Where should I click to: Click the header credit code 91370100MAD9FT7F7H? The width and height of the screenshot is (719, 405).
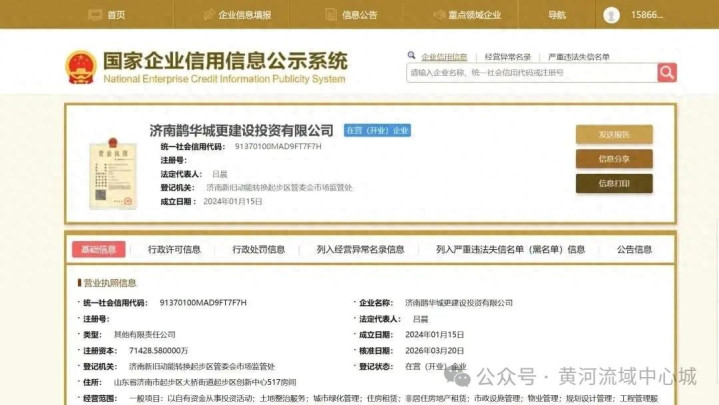(x=278, y=146)
